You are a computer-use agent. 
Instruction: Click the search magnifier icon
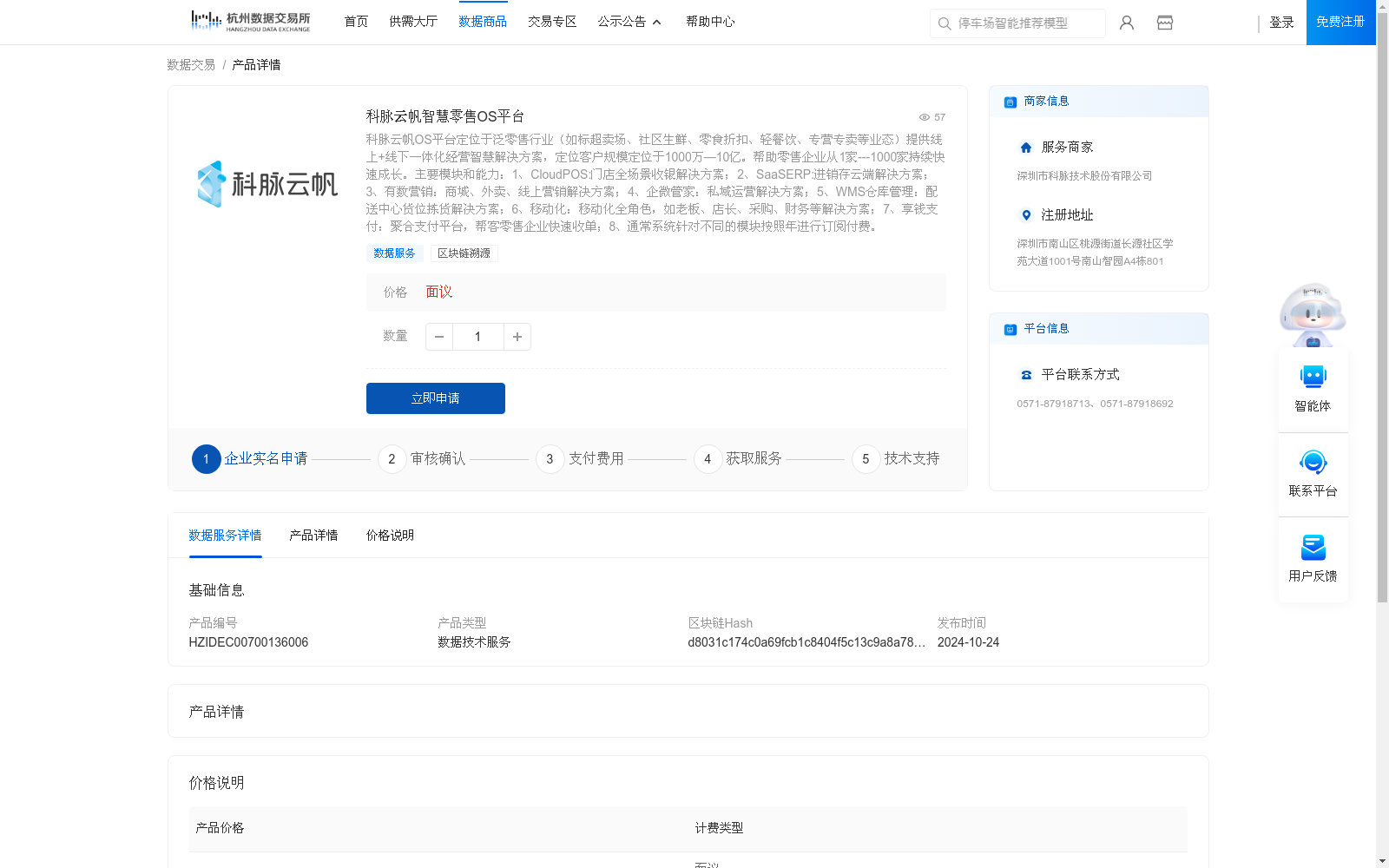pyautogui.click(x=945, y=23)
